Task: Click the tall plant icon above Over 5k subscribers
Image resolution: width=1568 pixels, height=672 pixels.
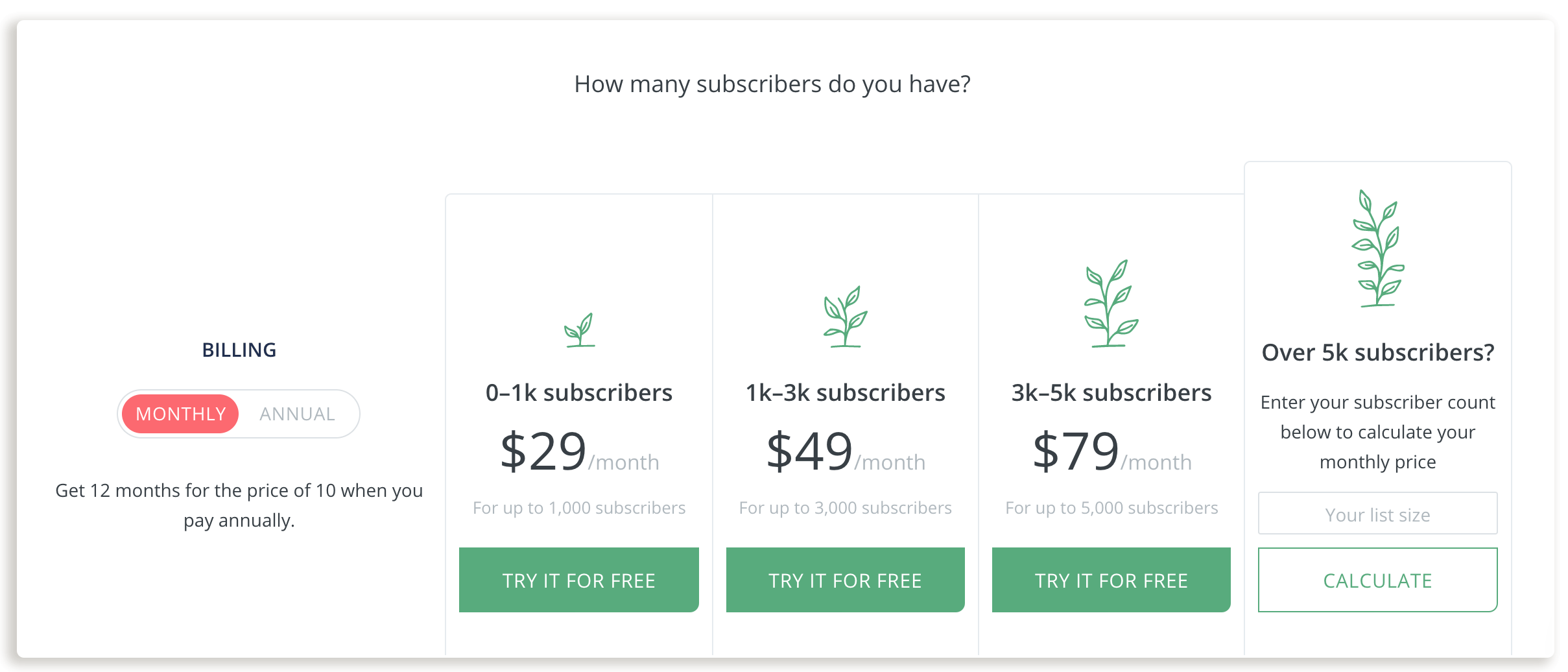Action: (1378, 248)
